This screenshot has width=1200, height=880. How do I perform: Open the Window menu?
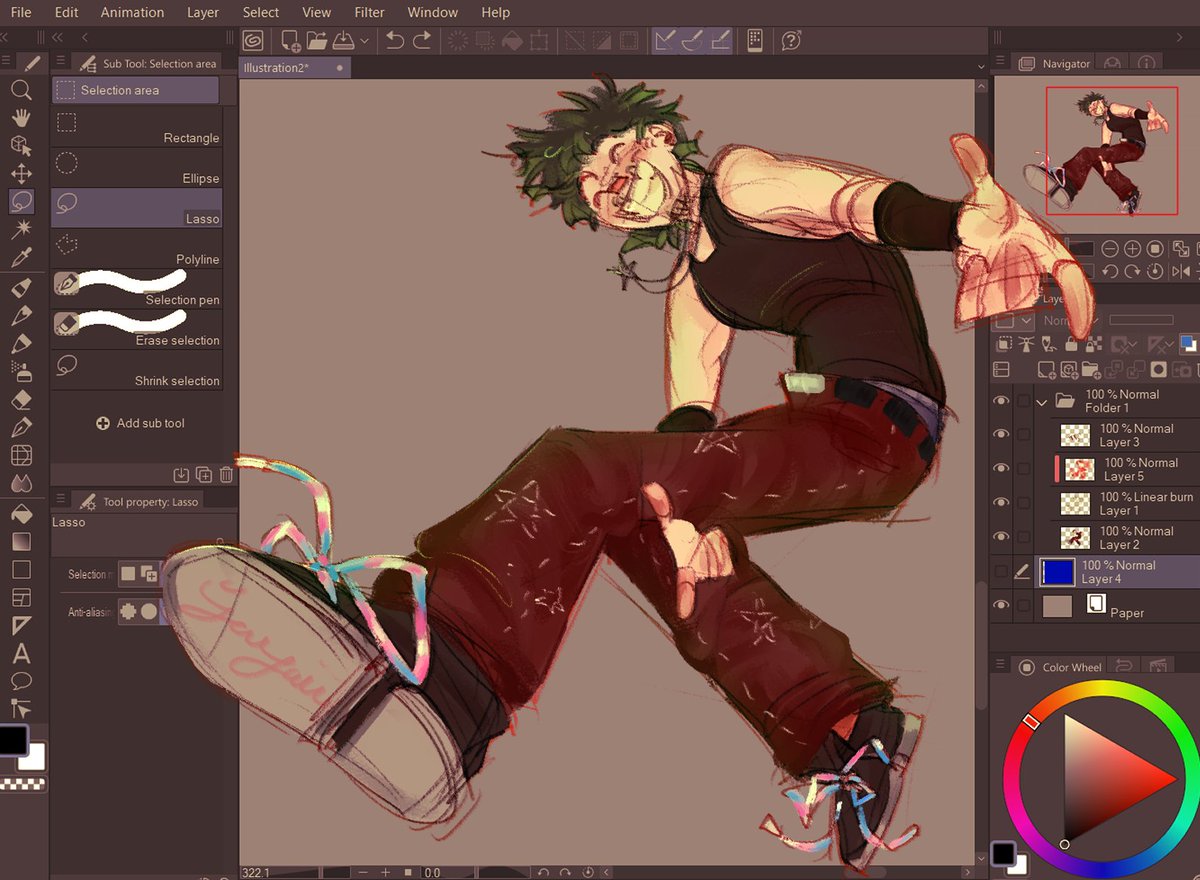tap(433, 12)
